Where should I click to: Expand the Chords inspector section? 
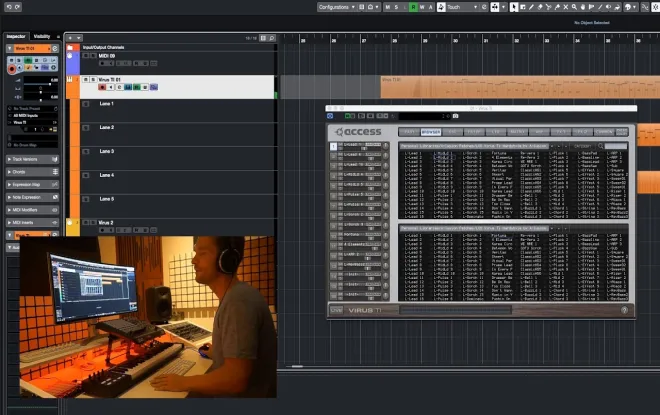(32, 172)
